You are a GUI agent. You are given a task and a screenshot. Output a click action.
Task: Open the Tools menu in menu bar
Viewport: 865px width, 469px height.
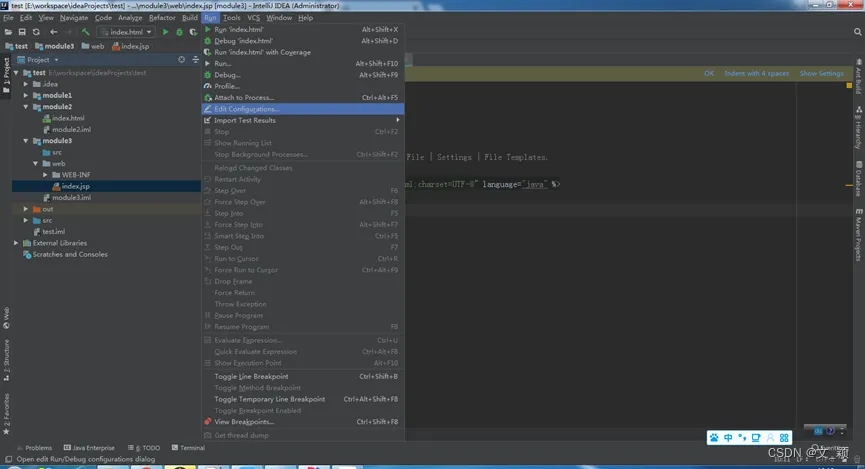232,18
